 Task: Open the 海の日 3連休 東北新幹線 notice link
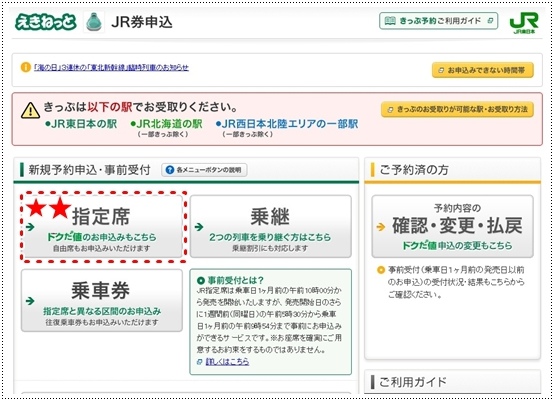(x=111, y=67)
